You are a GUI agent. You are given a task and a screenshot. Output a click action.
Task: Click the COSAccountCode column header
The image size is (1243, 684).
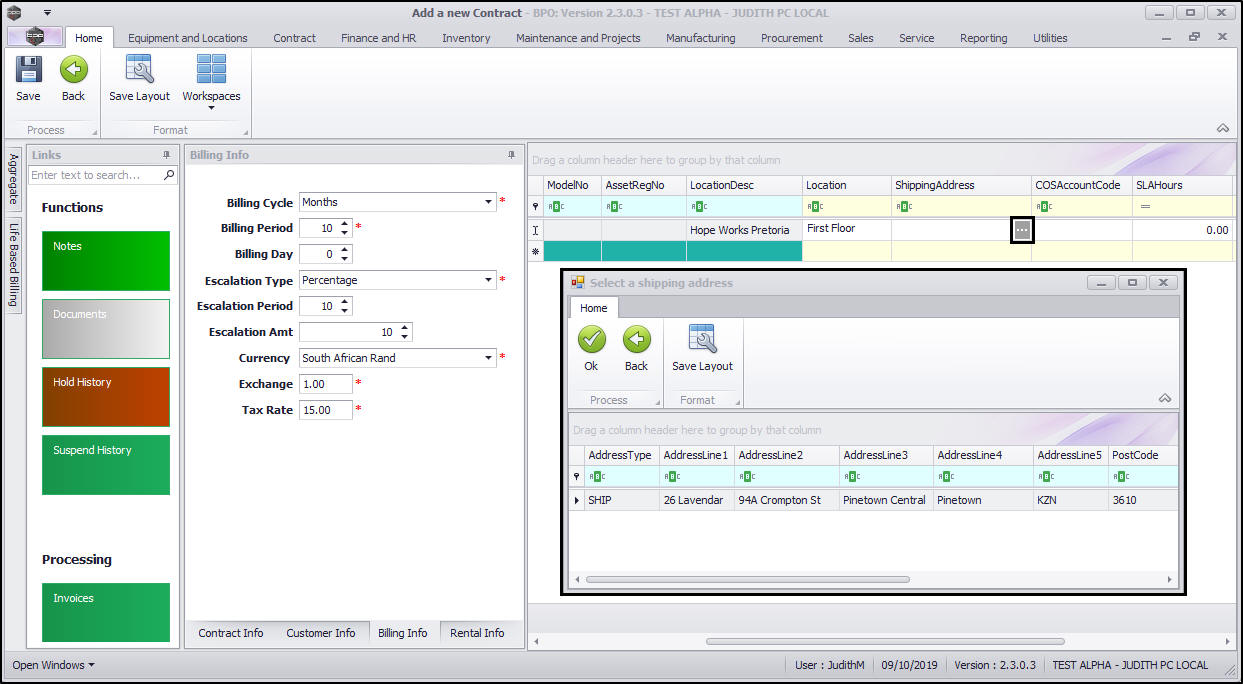click(x=1082, y=185)
